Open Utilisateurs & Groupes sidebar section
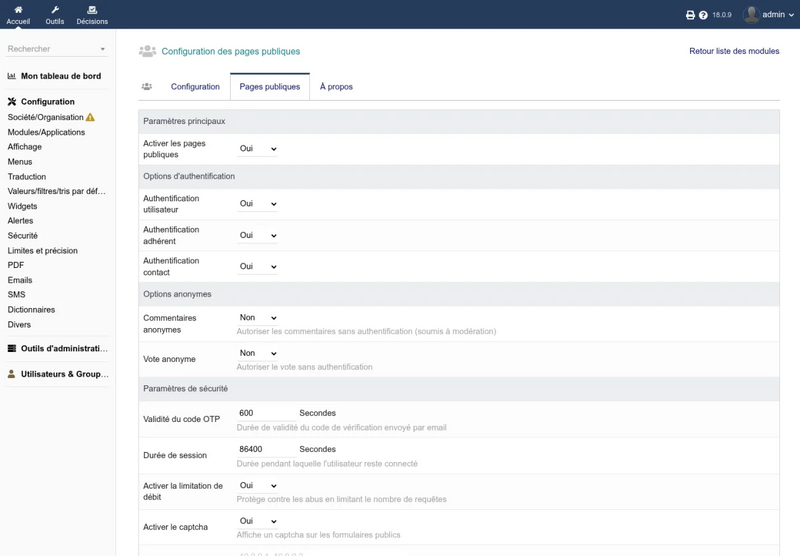 65,374
